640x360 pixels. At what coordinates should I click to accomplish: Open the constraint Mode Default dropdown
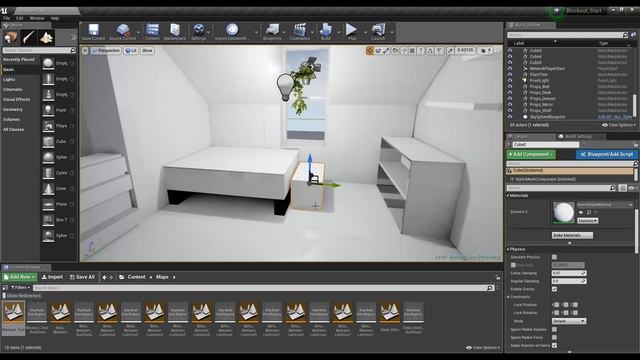569,321
